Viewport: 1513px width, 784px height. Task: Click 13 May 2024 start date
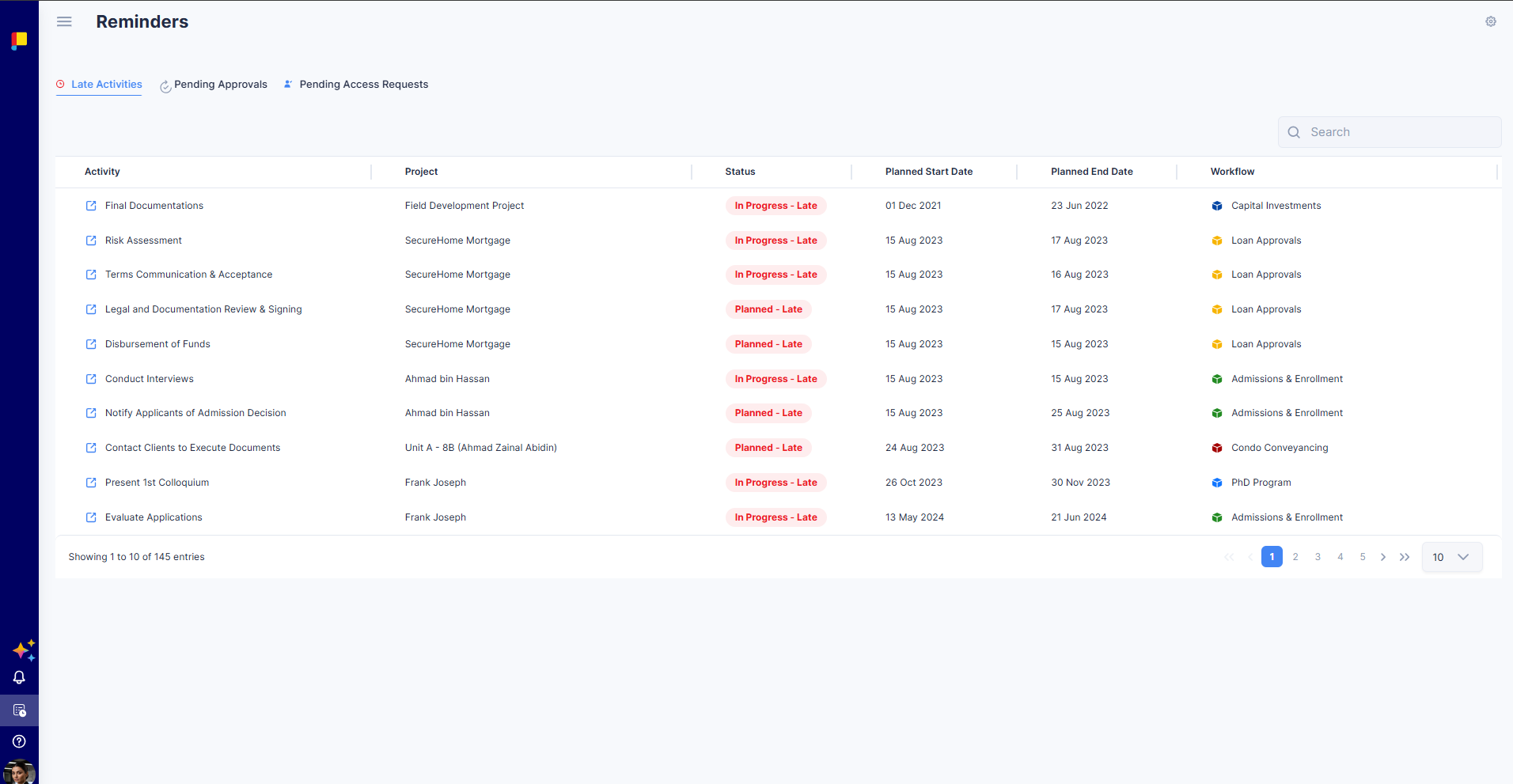915,517
